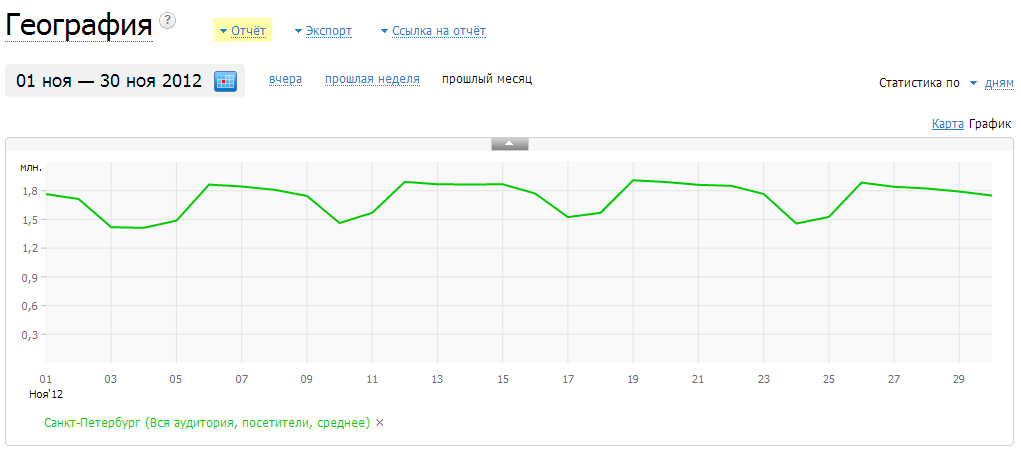Click the 03 date label on x-axis
Image resolution: width=1021 pixels, height=449 pixels.
tap(111, 379)
